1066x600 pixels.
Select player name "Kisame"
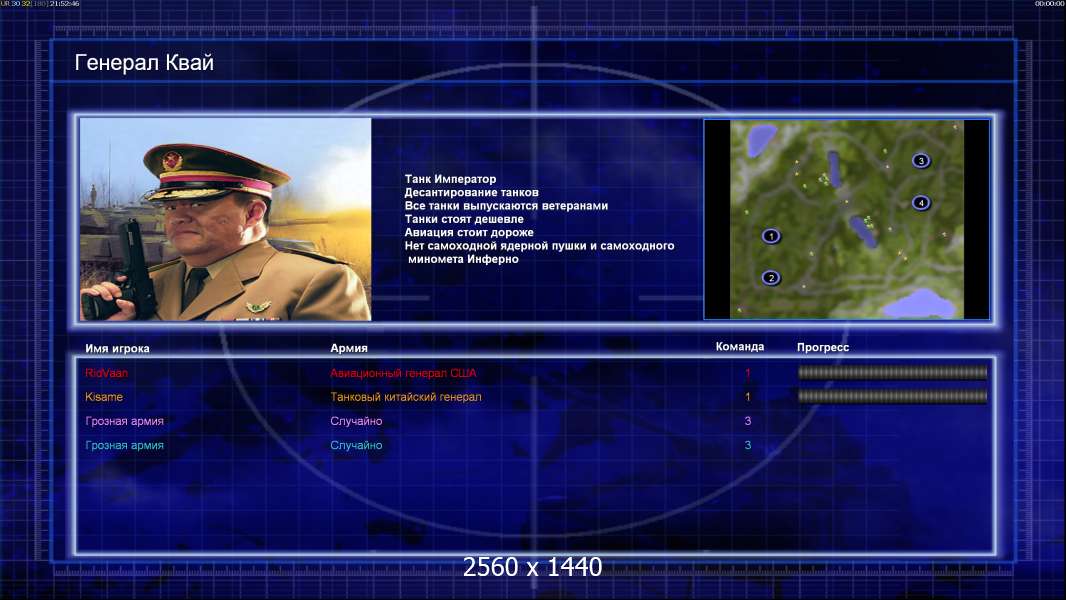point(104,397)
